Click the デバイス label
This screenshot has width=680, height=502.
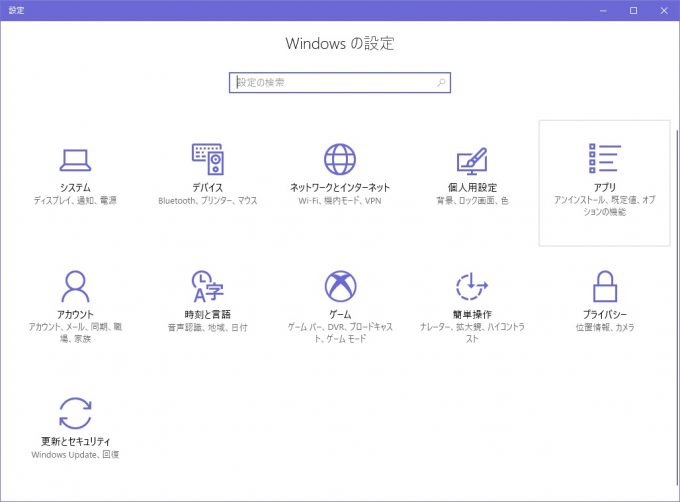(208, 187)
